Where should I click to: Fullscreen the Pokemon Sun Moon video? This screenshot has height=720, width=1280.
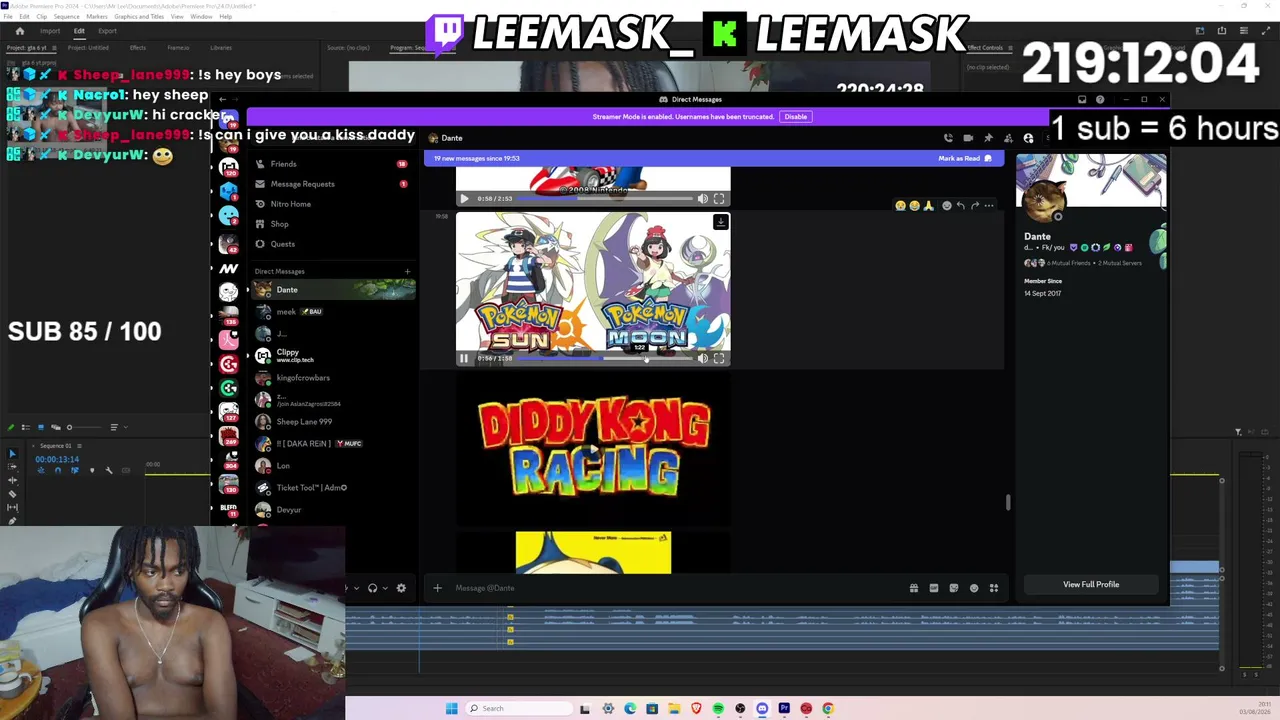click(x=719, y=358)
